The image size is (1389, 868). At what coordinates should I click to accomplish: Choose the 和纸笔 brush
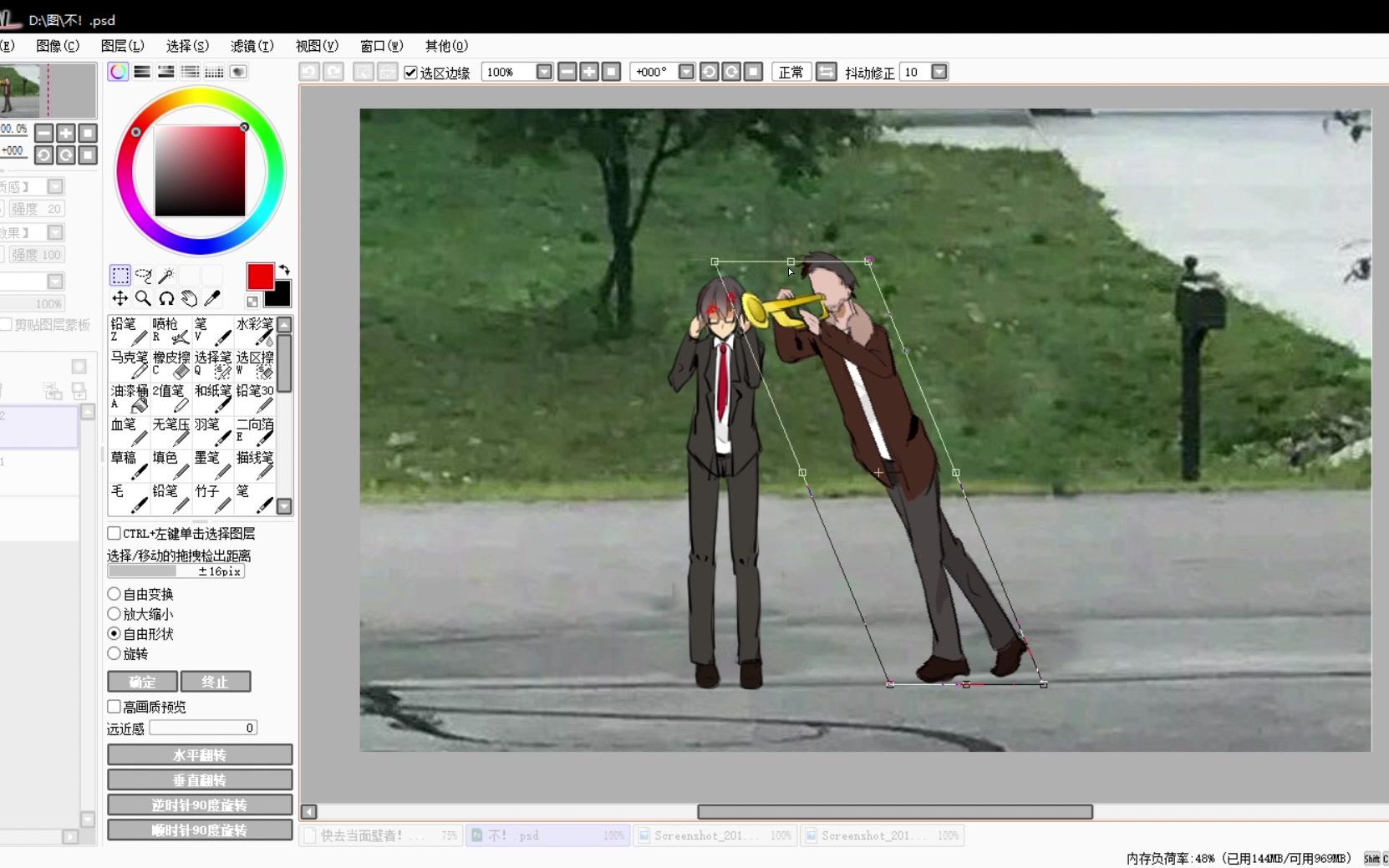(x=212, y=398)
